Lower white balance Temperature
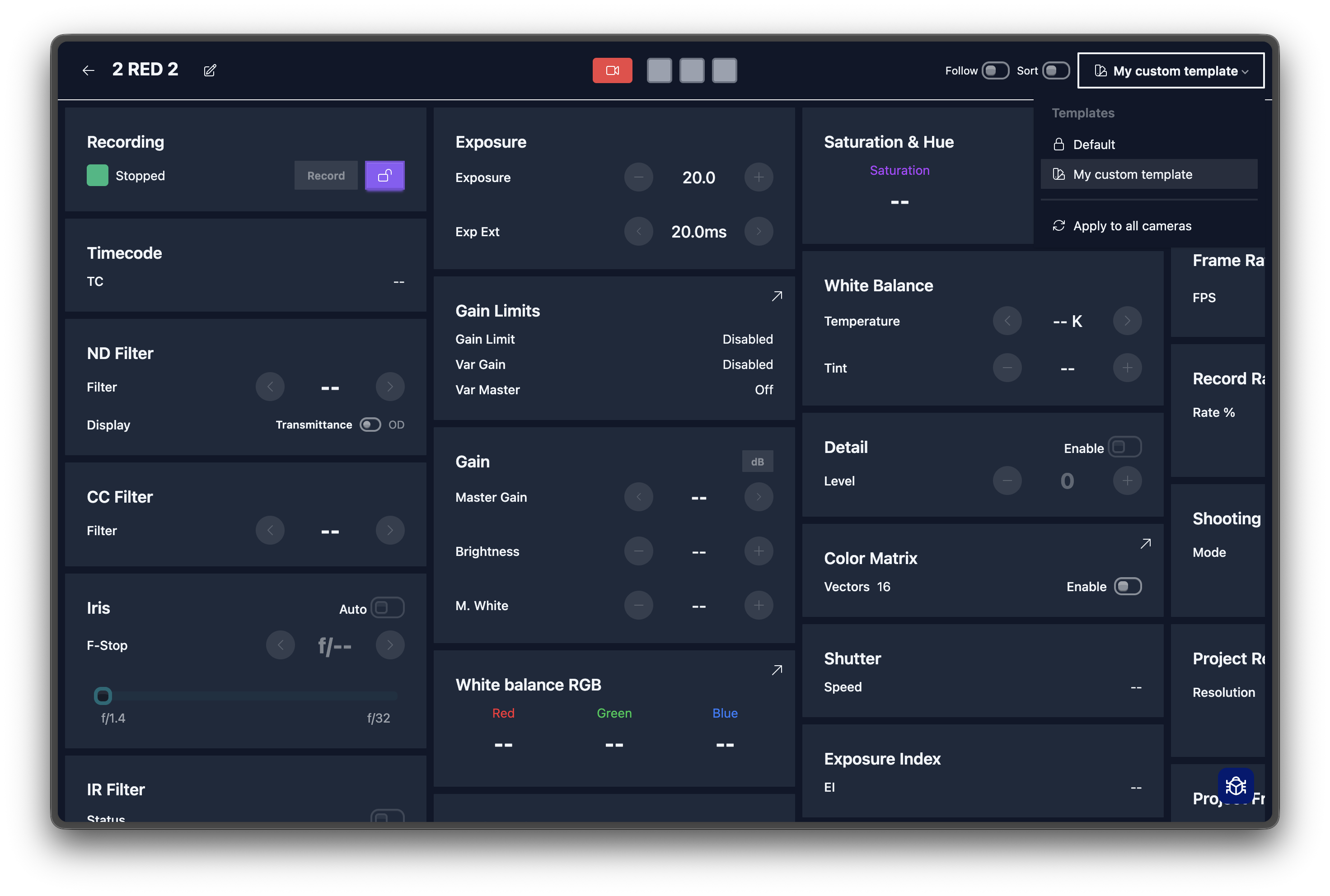Screen dimensions: 1330x896 coord(1007,321)
